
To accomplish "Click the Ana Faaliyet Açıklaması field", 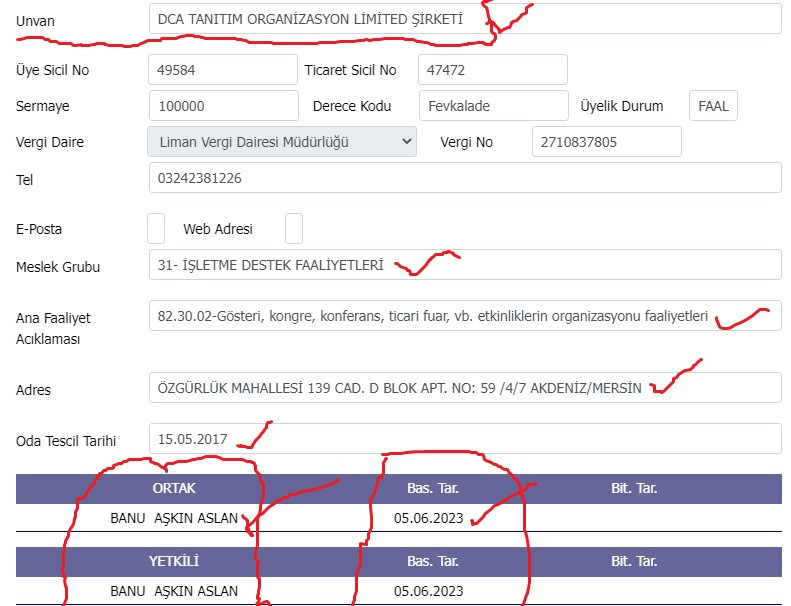I will point(465,316).
